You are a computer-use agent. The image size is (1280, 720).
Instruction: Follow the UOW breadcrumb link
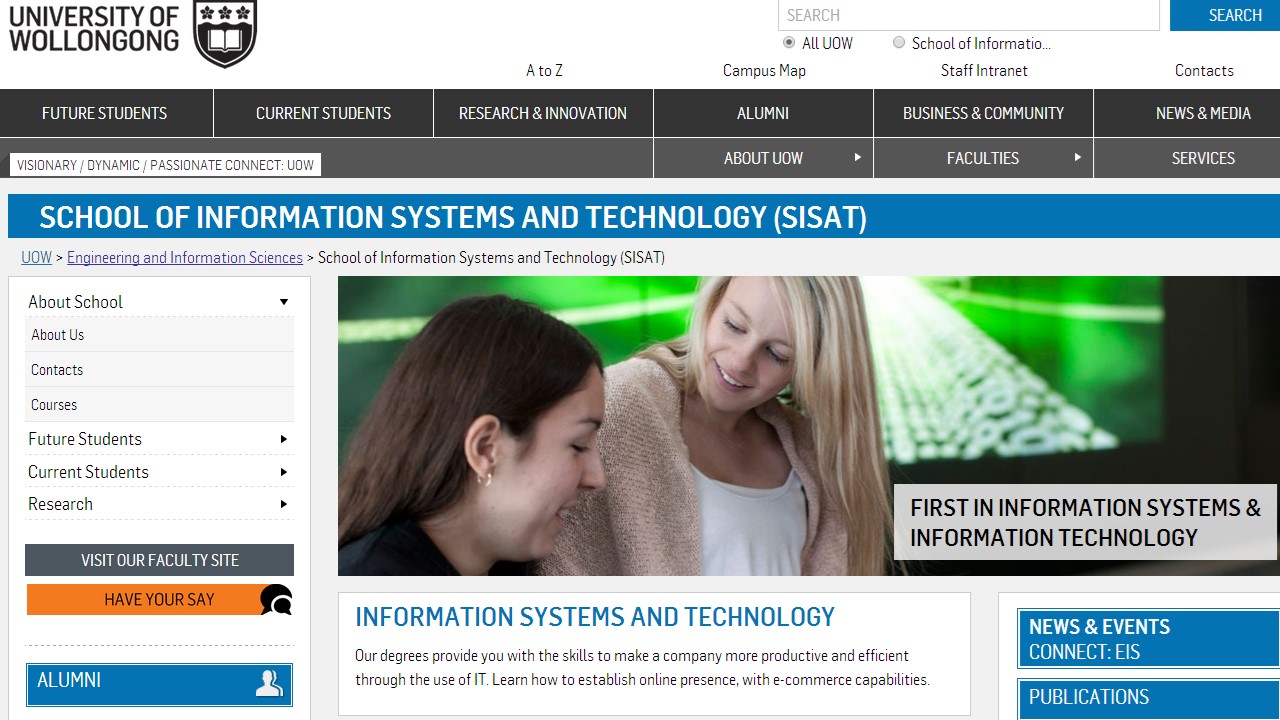pos(36,257)
